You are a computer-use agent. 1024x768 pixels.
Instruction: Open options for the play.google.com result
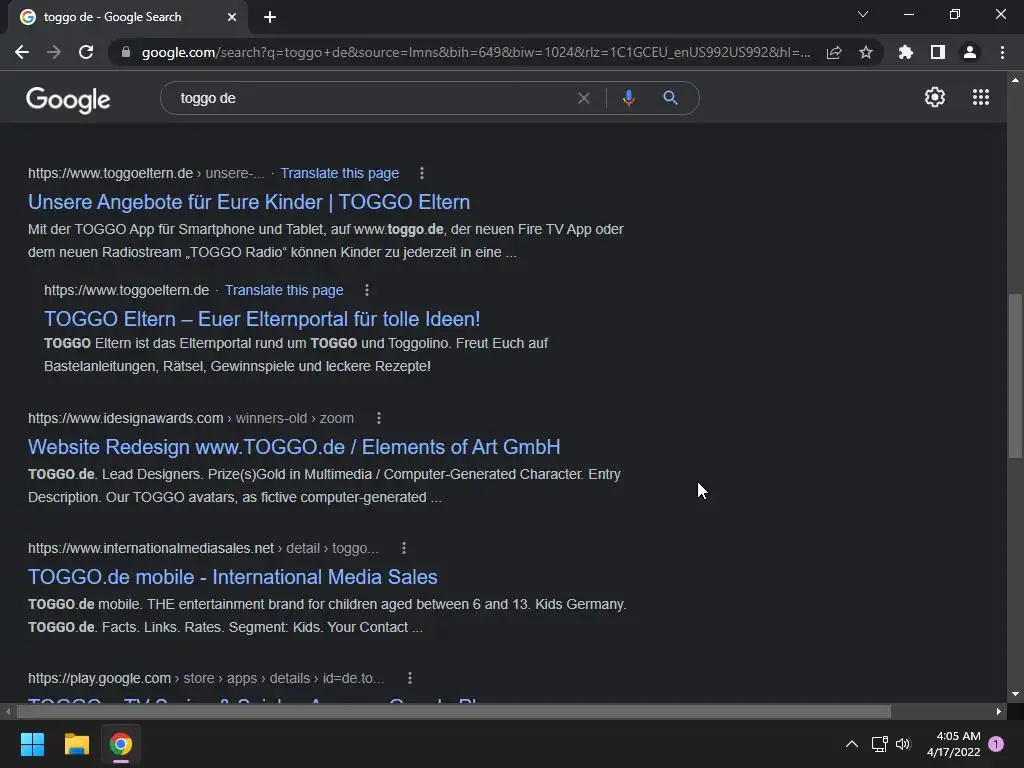(x=409, y=678)
